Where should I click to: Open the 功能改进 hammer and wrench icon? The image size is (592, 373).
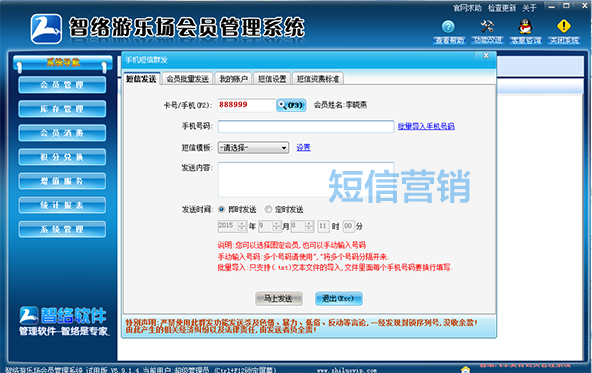[487, 26]
